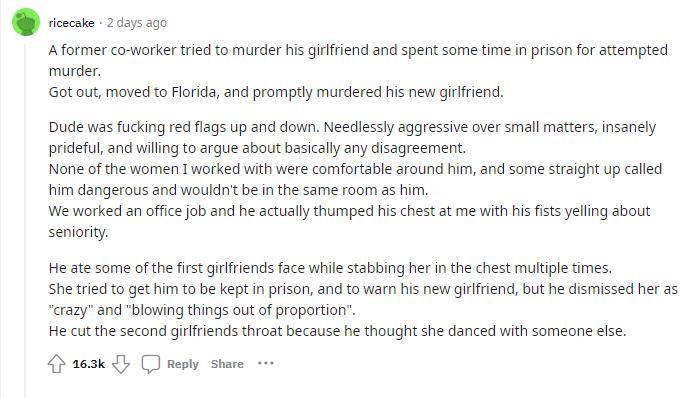Click the 'A former co-worker tried' opening sentence
The height and width of the screenshot is (398, 700).
tap(358, 60)
